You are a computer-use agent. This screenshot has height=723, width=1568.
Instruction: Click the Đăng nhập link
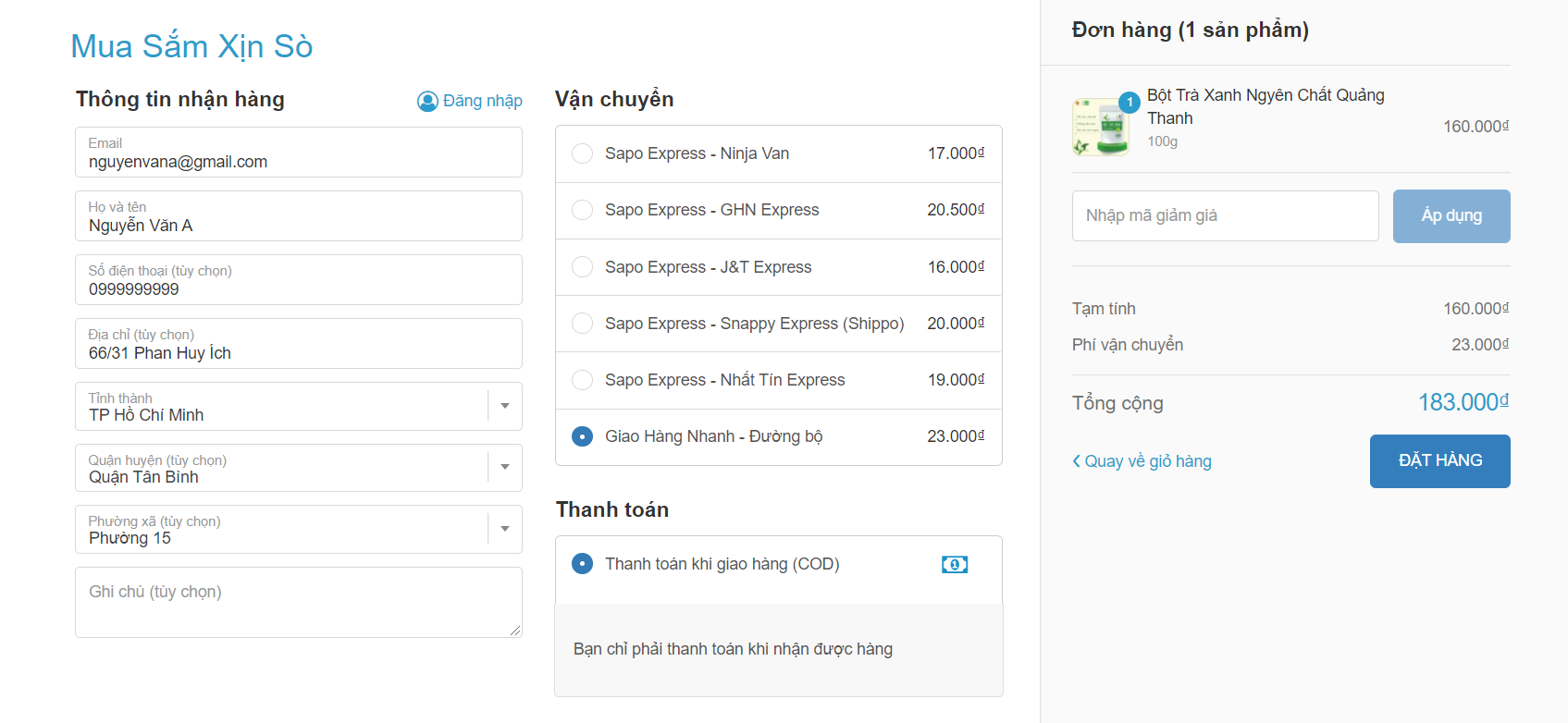(x=482, y=101)
